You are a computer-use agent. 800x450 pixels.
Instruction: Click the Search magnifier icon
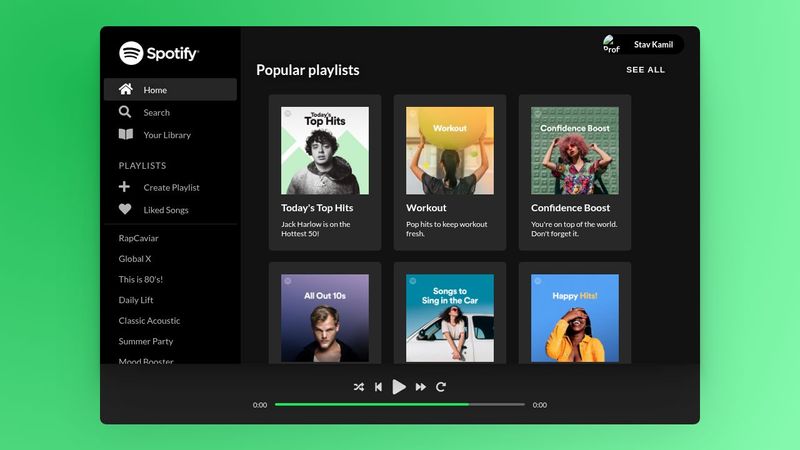125,112
